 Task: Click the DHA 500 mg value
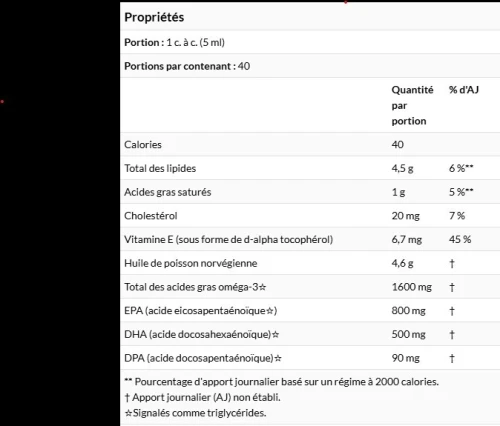408,334
